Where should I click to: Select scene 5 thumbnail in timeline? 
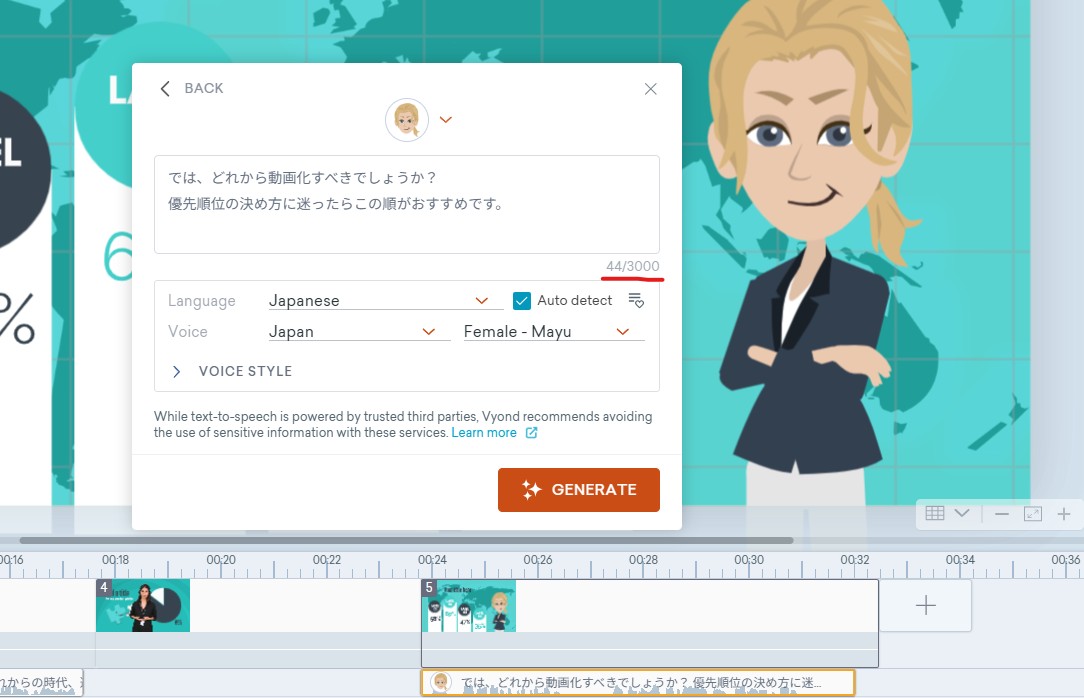pyautogui.click(x=469, y=606)
